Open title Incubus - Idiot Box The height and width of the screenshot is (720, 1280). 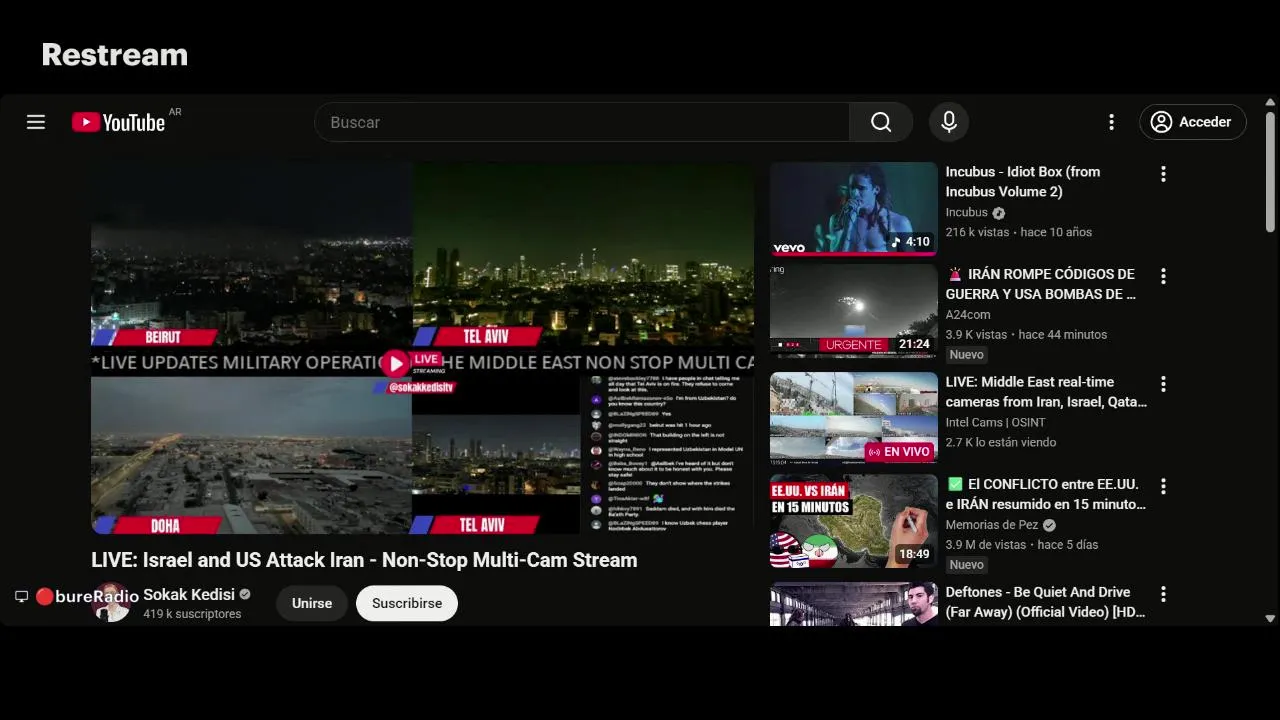coord(1023,182)
